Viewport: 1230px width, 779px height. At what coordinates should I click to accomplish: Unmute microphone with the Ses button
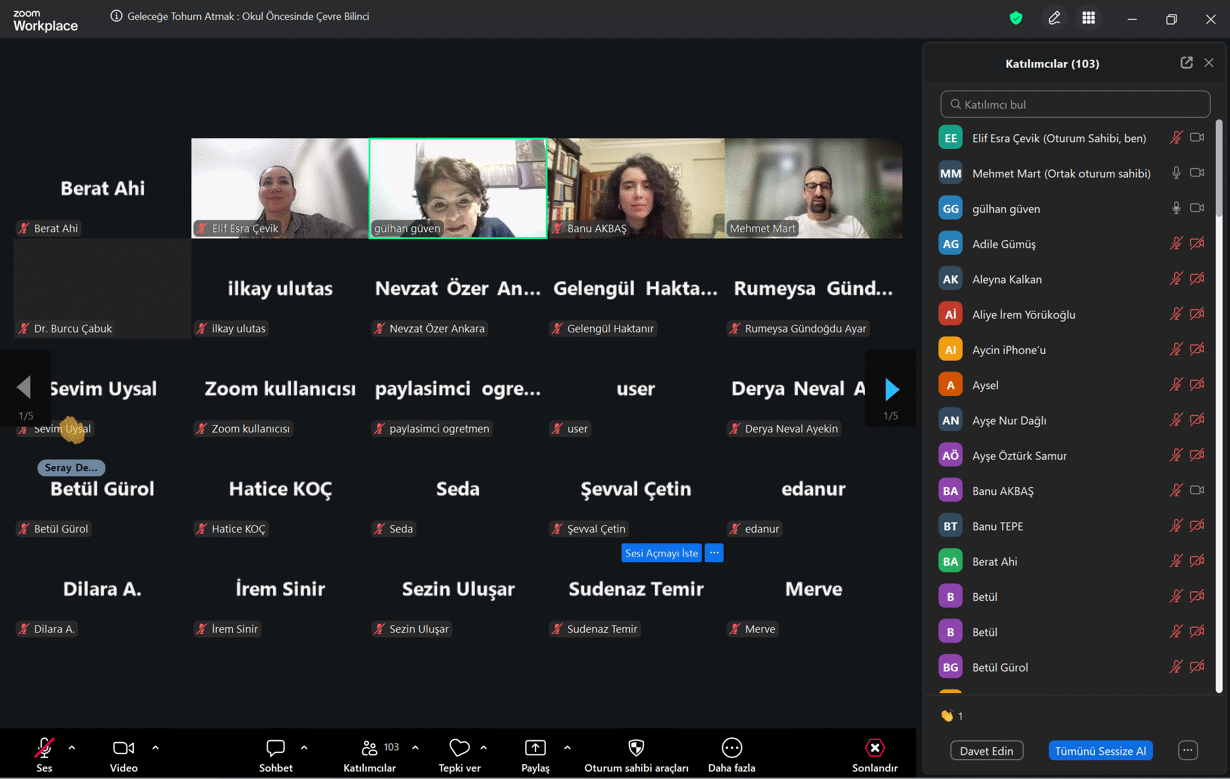pyautogui.click(x=44, y=749)
